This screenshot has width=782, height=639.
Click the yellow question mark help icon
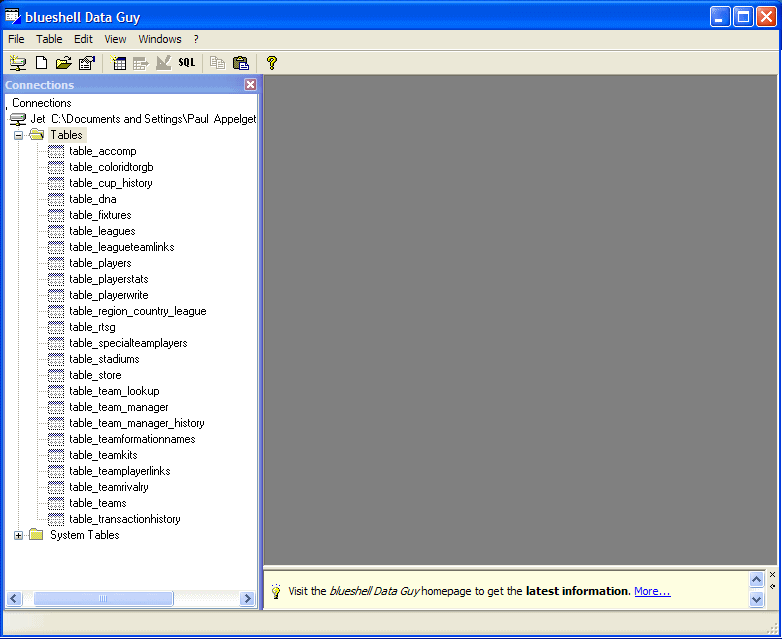[x=271, y=63]
